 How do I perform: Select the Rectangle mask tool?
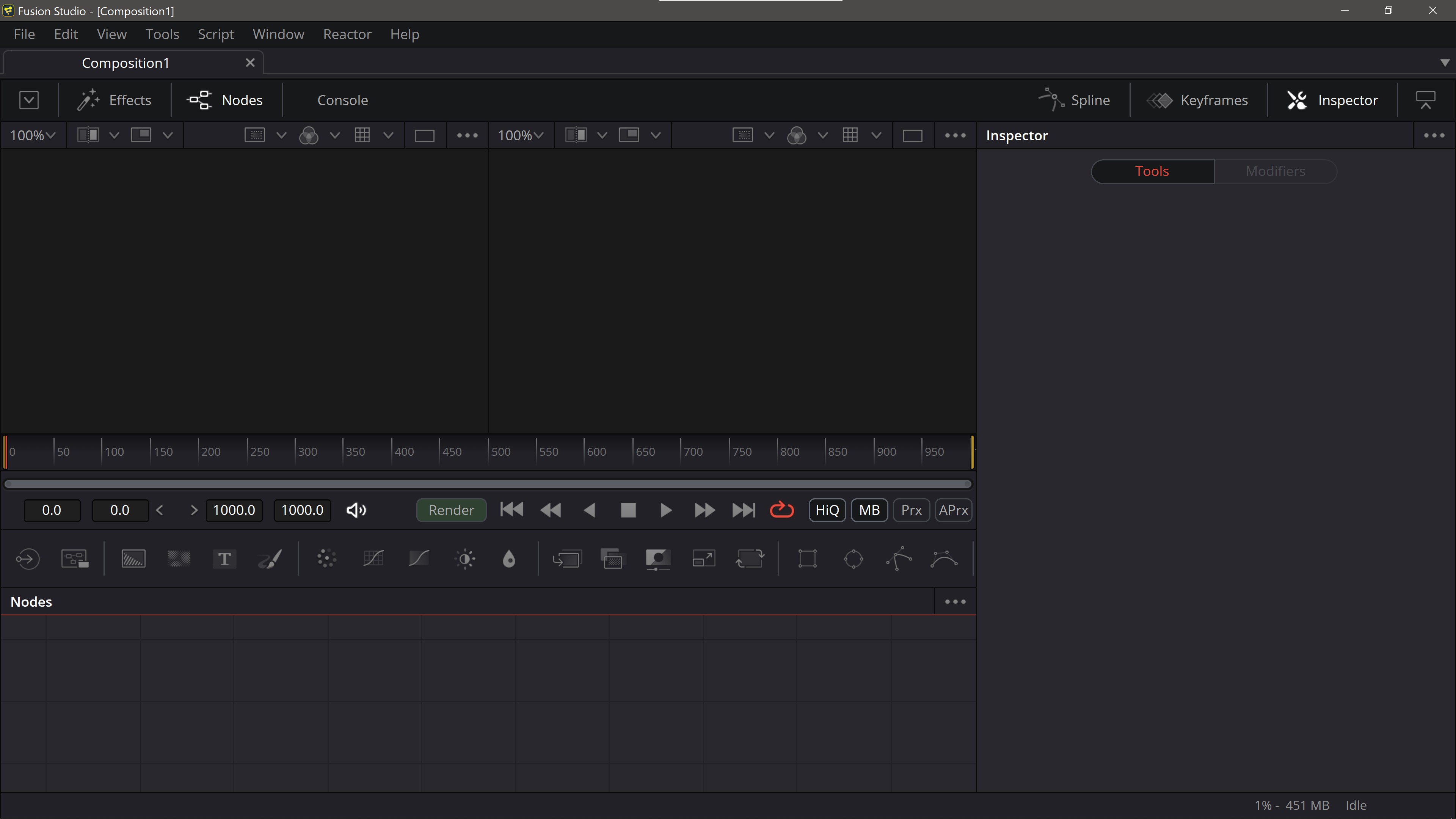807,559
